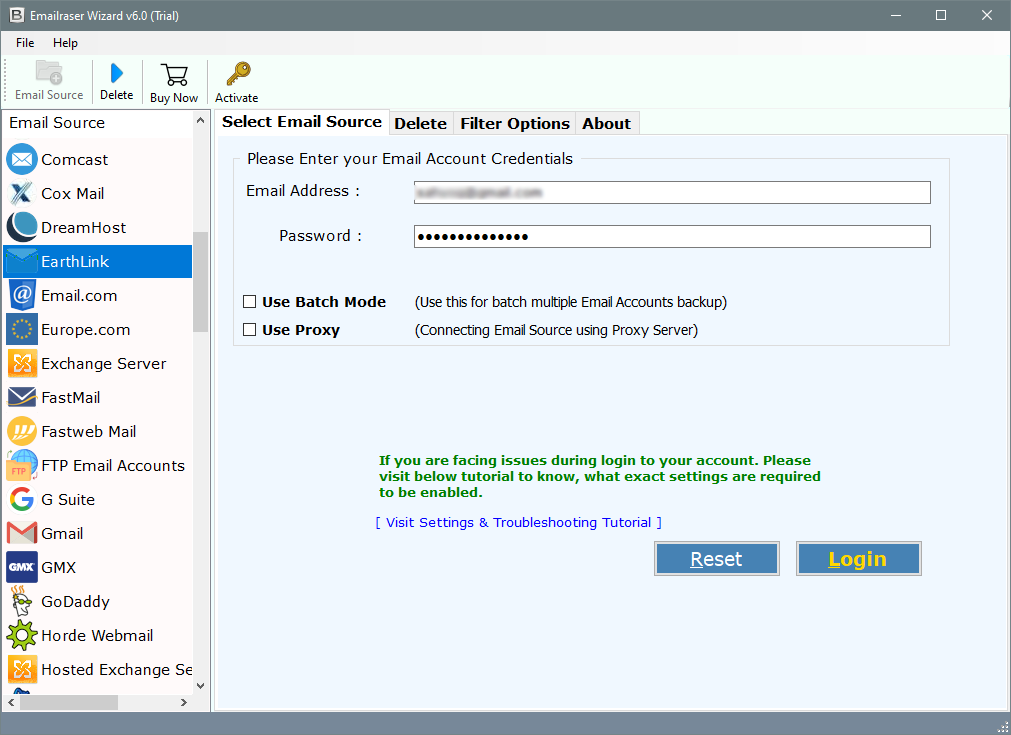Select the EarthLink envelope icon
This screenshot has width=1011, height=735.
pyautogui.click(x=22, y=262)
